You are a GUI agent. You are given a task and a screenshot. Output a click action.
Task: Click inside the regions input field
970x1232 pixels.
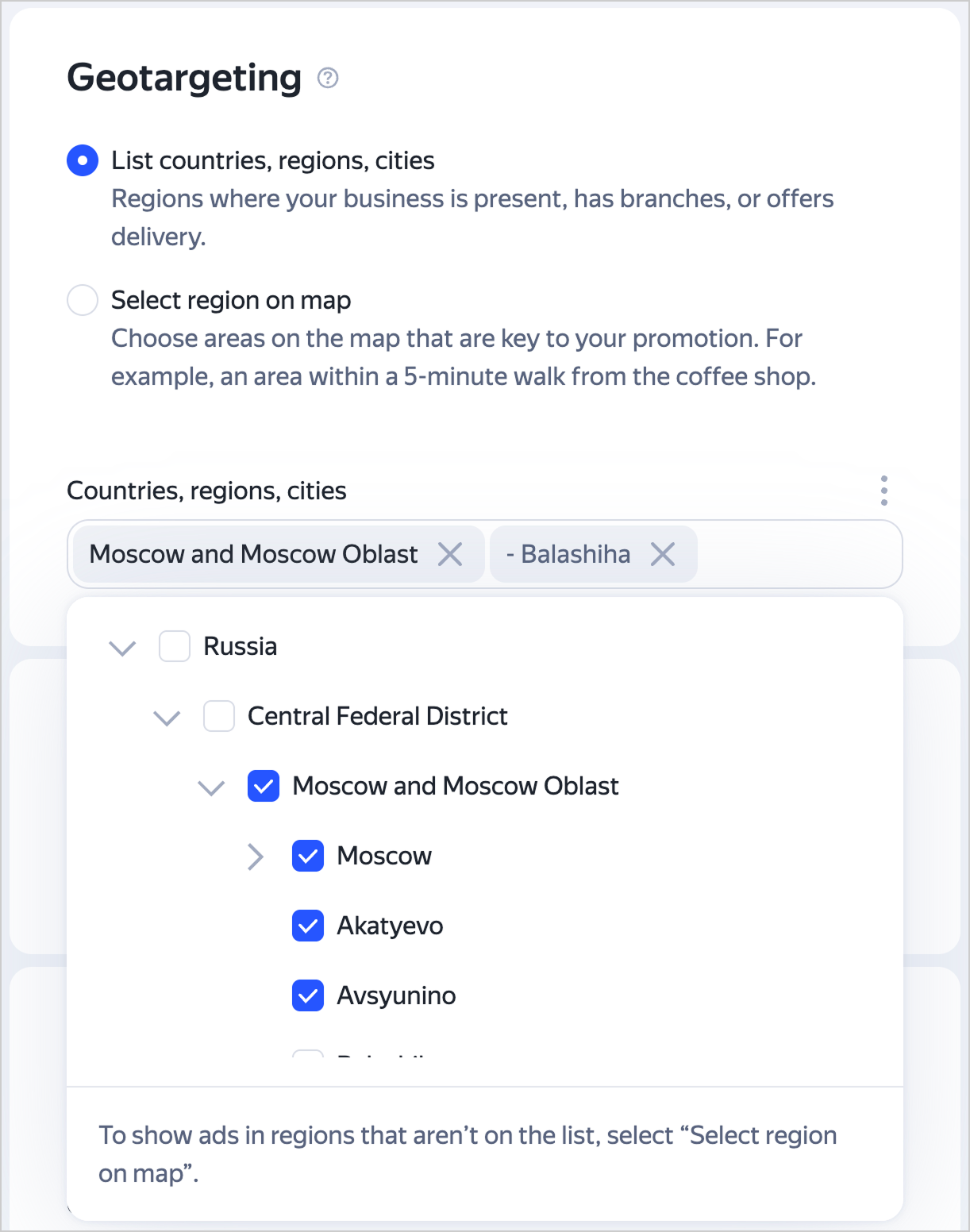[798, 554]
